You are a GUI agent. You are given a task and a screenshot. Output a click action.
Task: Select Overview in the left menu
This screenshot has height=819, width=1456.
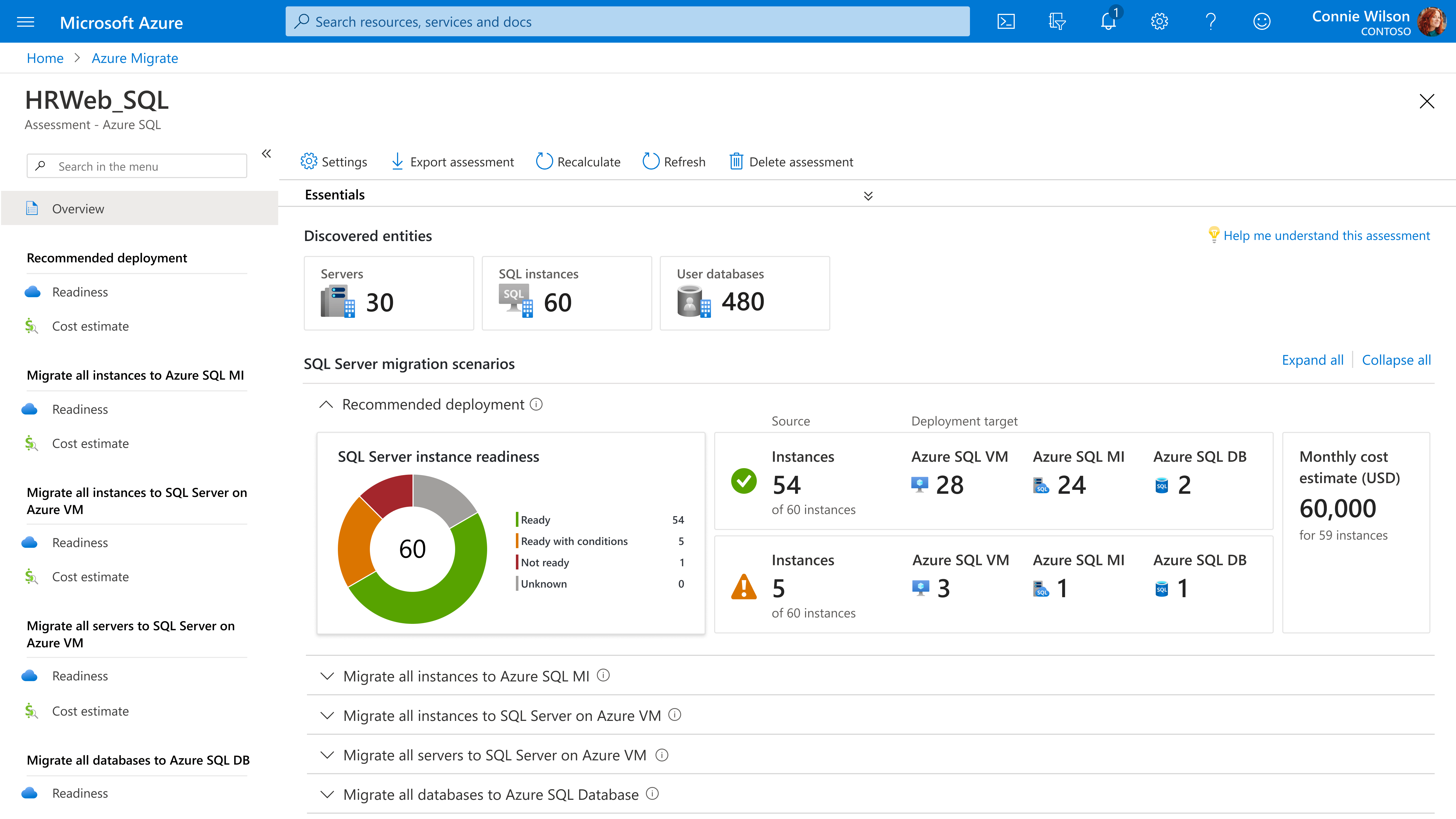78,209
